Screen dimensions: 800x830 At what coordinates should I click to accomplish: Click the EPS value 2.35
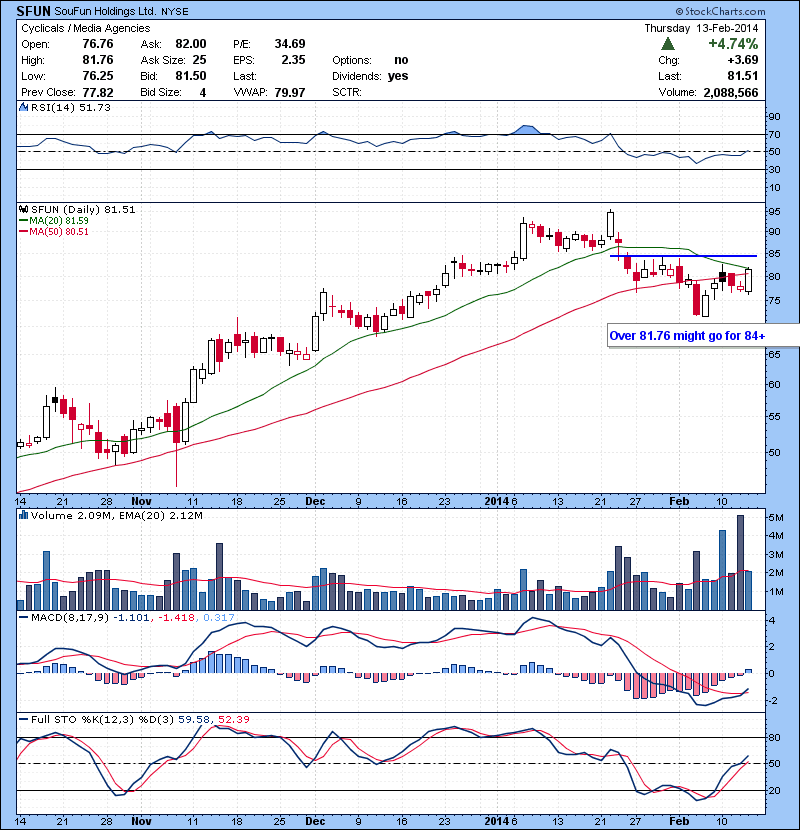click(x=293, y=60)
